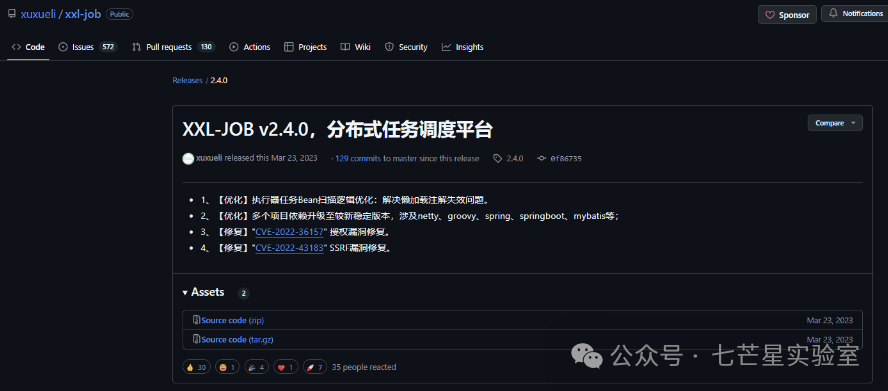This screenshot has height=391, width=888.
Task: Click the tag icon next to 2.4.0
Action: [x=497, y=159]
